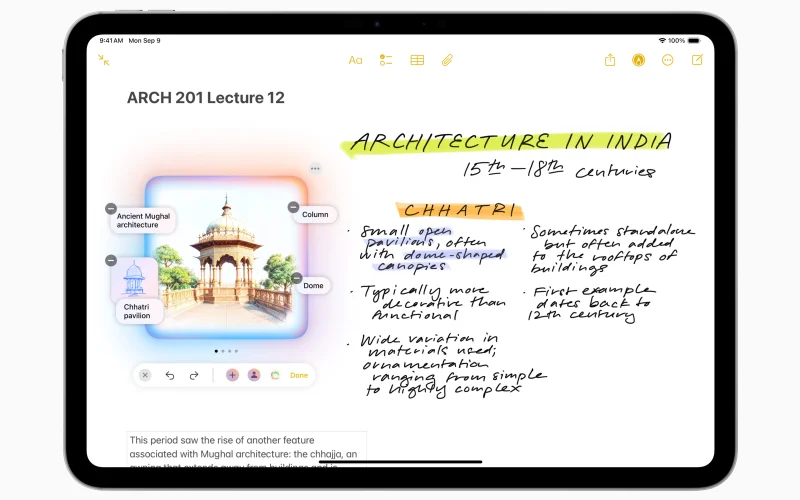Attach a file using the paperclip icon
This screenshot has height=500, width=800.
447,60
